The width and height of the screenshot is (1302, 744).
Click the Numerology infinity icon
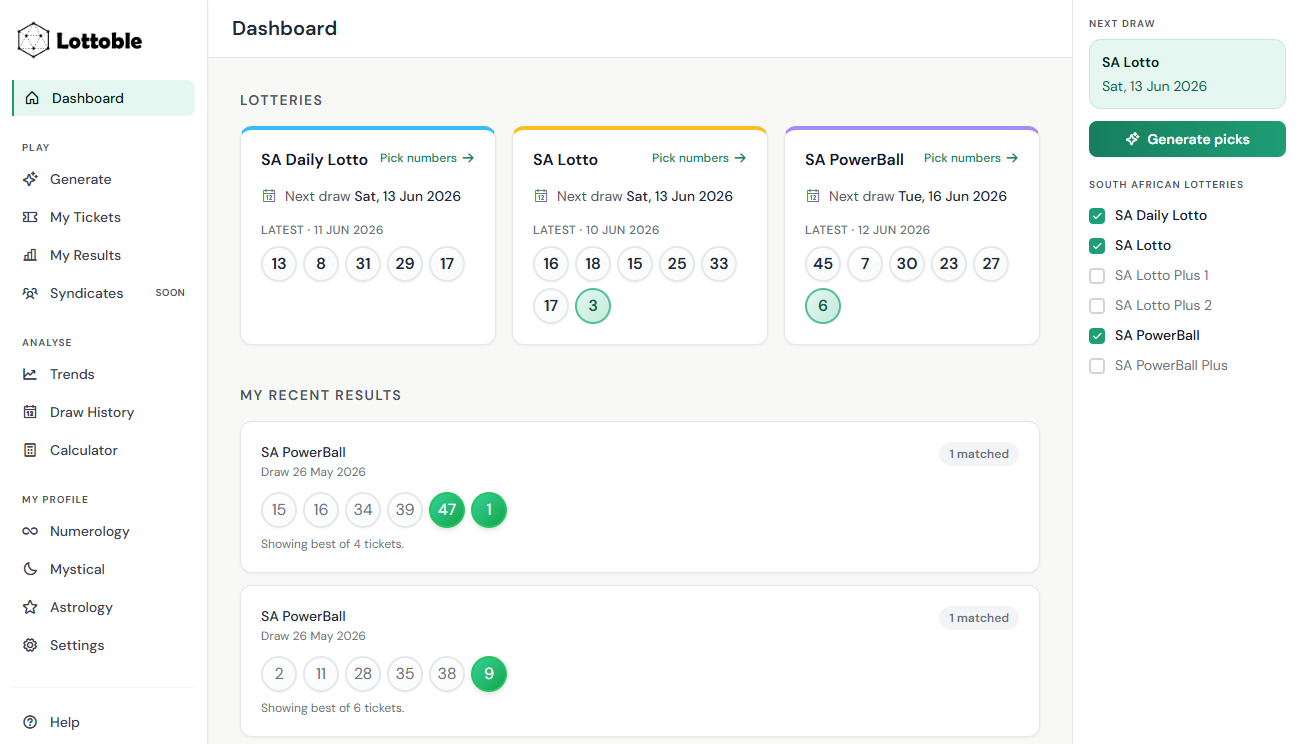coord(30,531)
